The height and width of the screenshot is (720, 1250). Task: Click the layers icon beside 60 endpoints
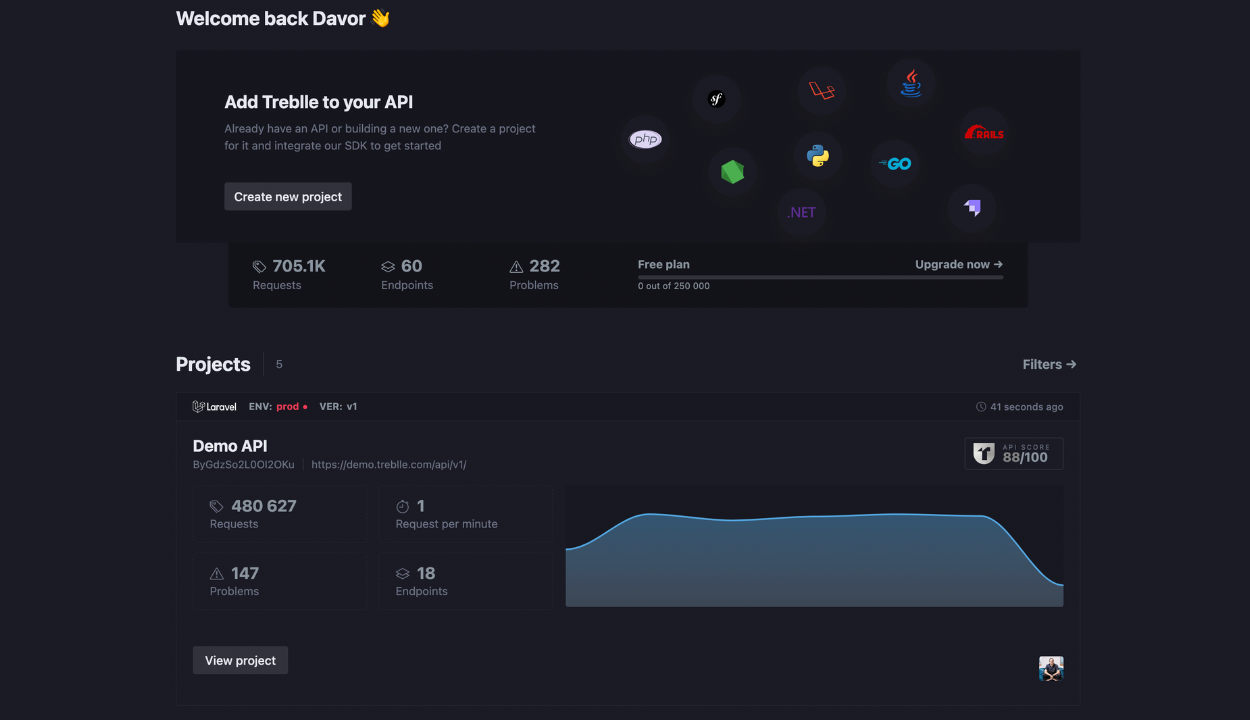click(x=388, y=267)
